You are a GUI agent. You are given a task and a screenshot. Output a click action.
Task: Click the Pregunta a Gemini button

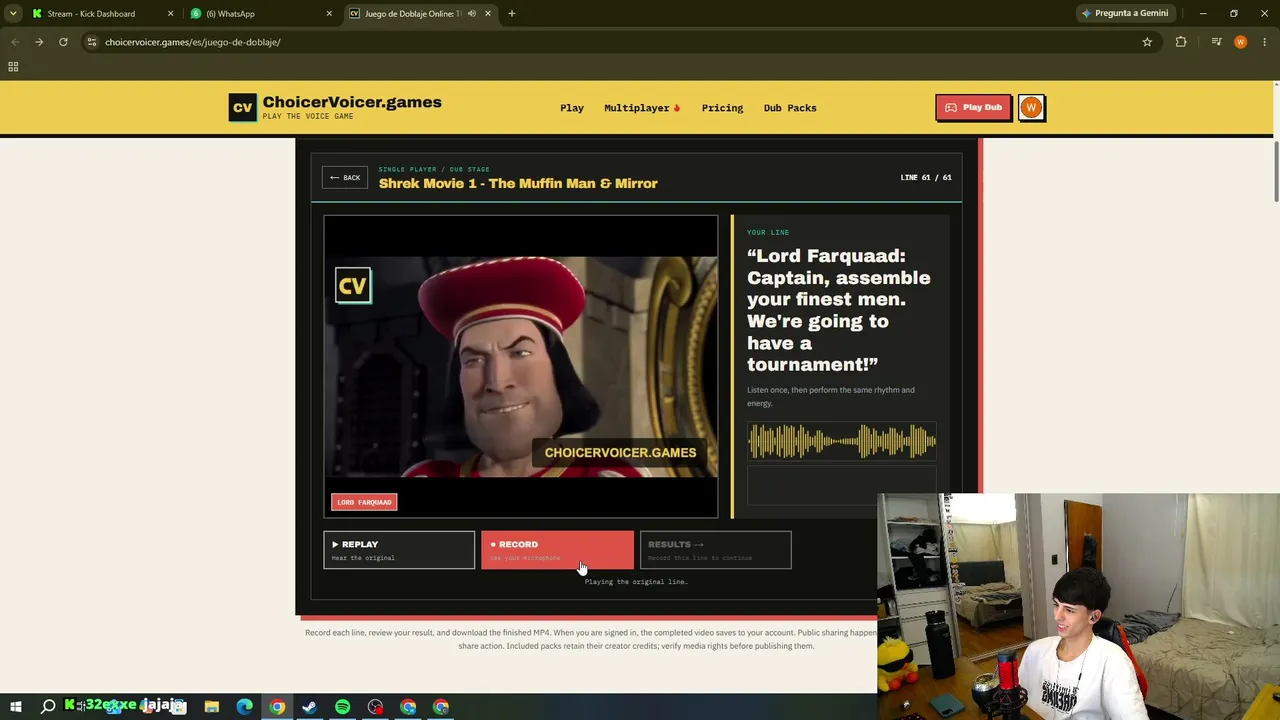point(1124,14)
